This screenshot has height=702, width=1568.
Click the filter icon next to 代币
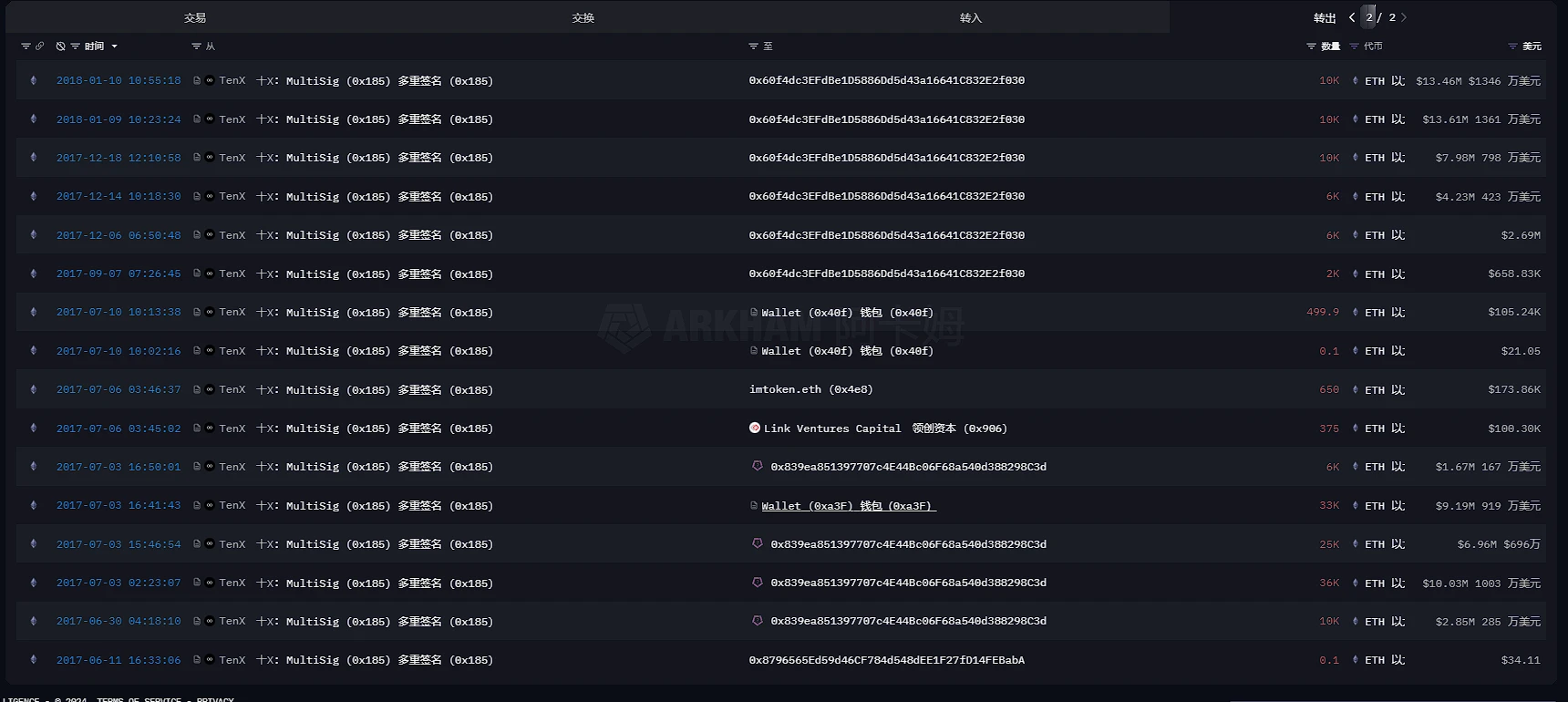pyautogui.click(x=1354, y=46)
